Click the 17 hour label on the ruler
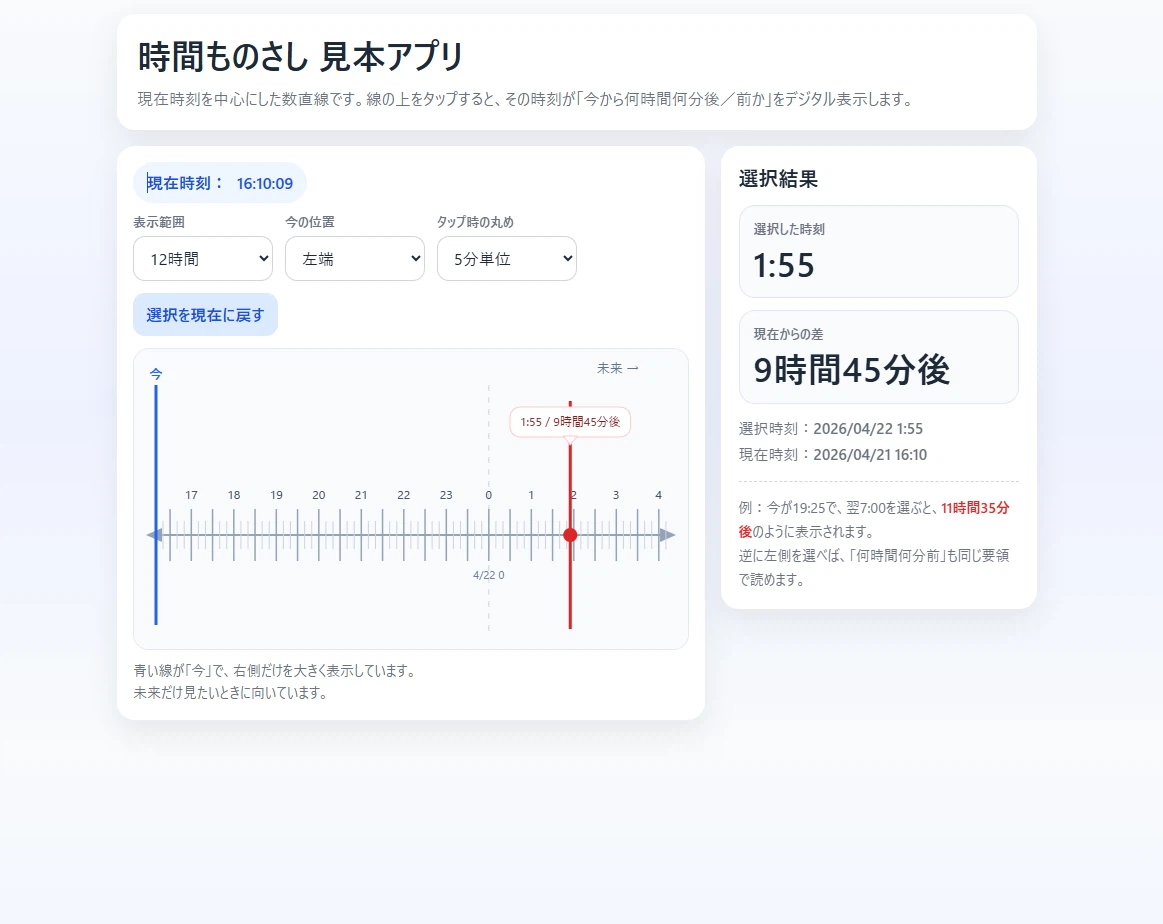The height and width of the screenshot is (924, 1163). [191, 495]
